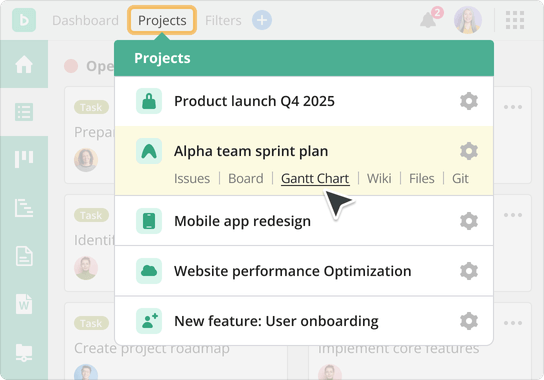Open the issues list sidebar icon
The height and width of the screenshot is (380, 544).
[24, 112]
